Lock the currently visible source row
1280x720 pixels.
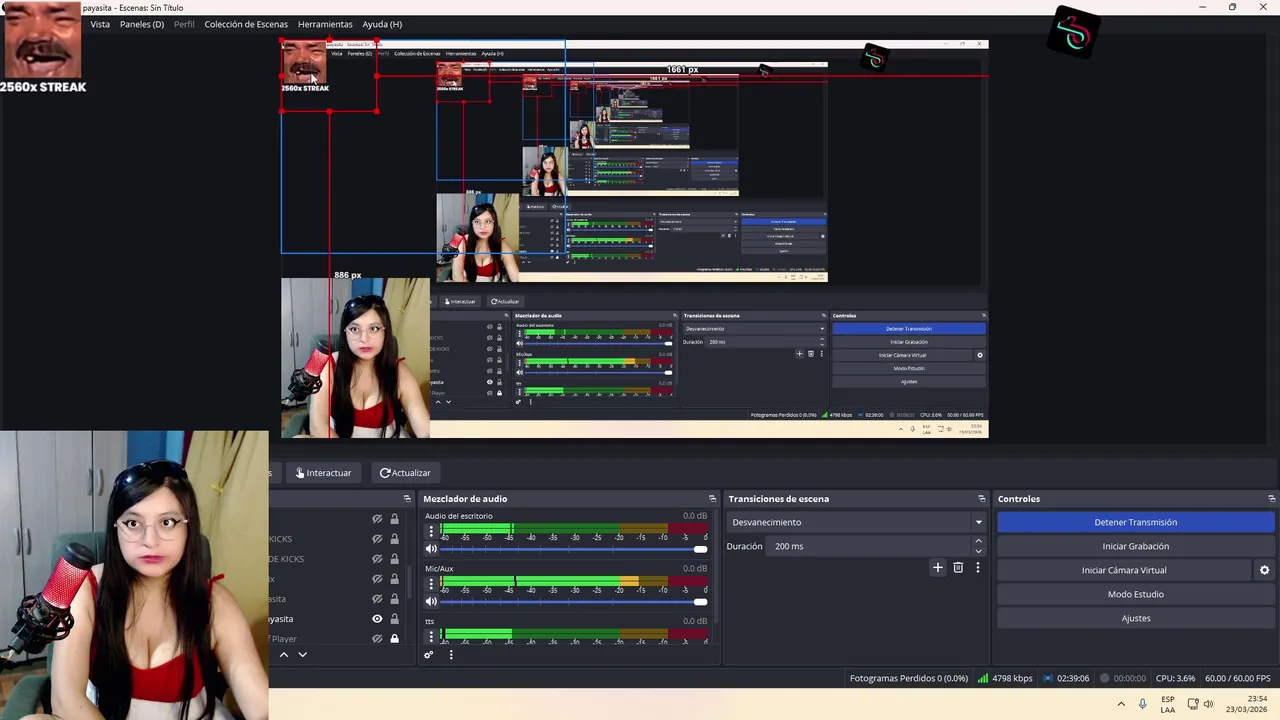pos(394,619)
